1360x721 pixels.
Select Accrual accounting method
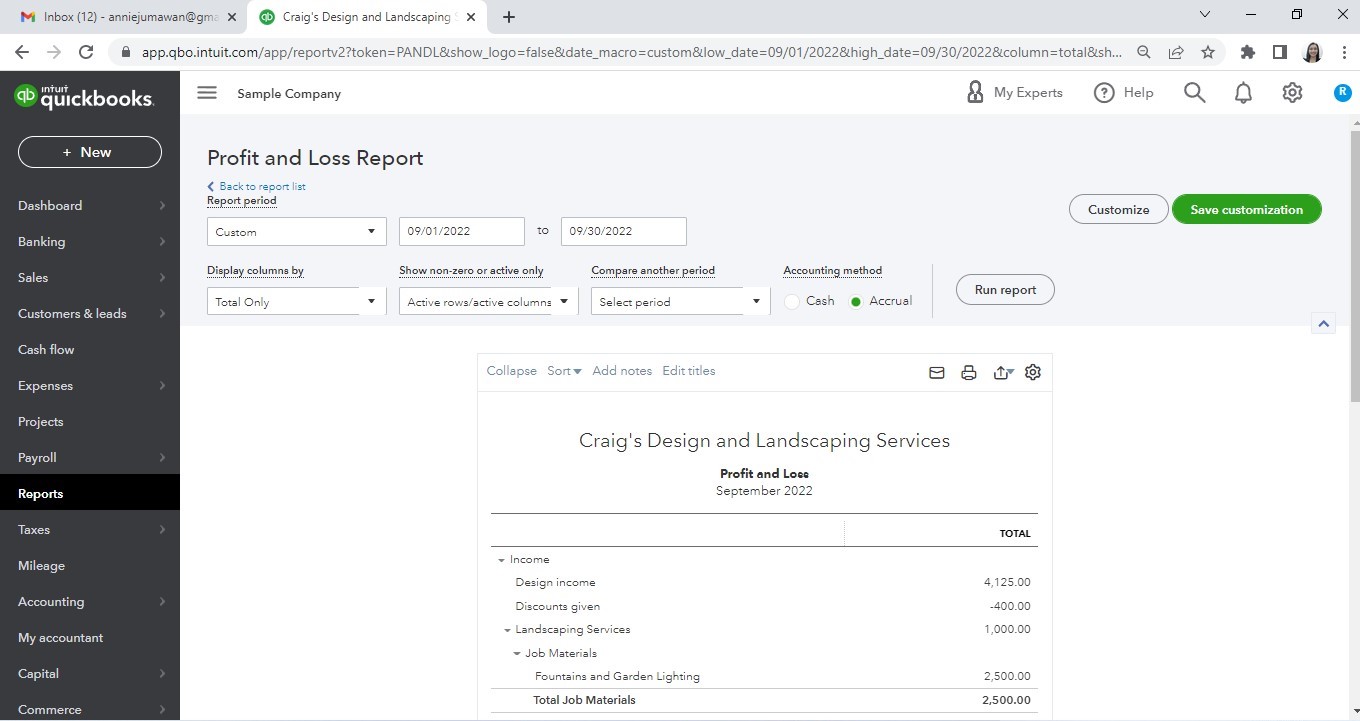pos(856,301)
